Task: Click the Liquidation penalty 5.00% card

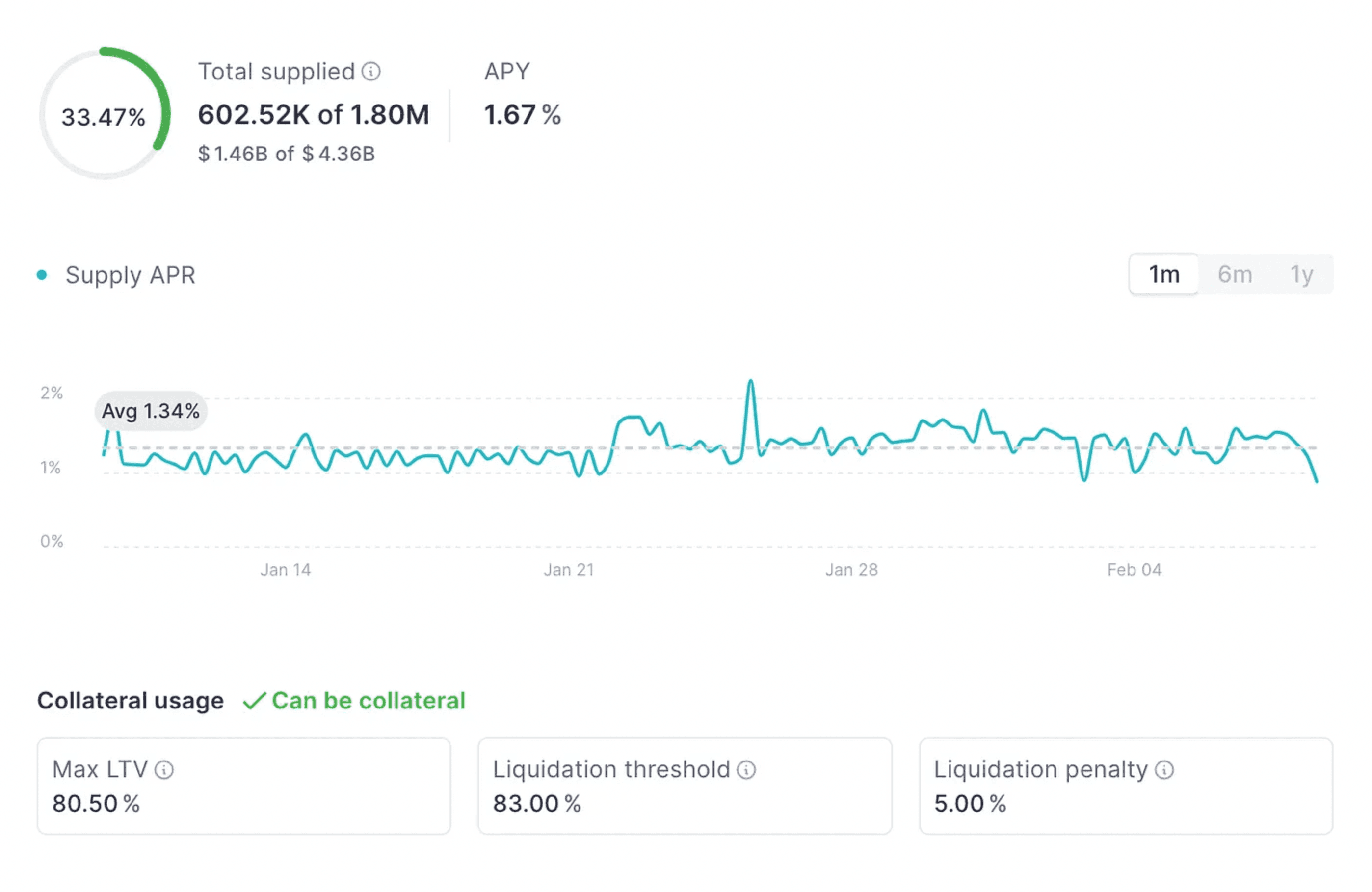Action: pyautogui.click(x=1125, y=786)
